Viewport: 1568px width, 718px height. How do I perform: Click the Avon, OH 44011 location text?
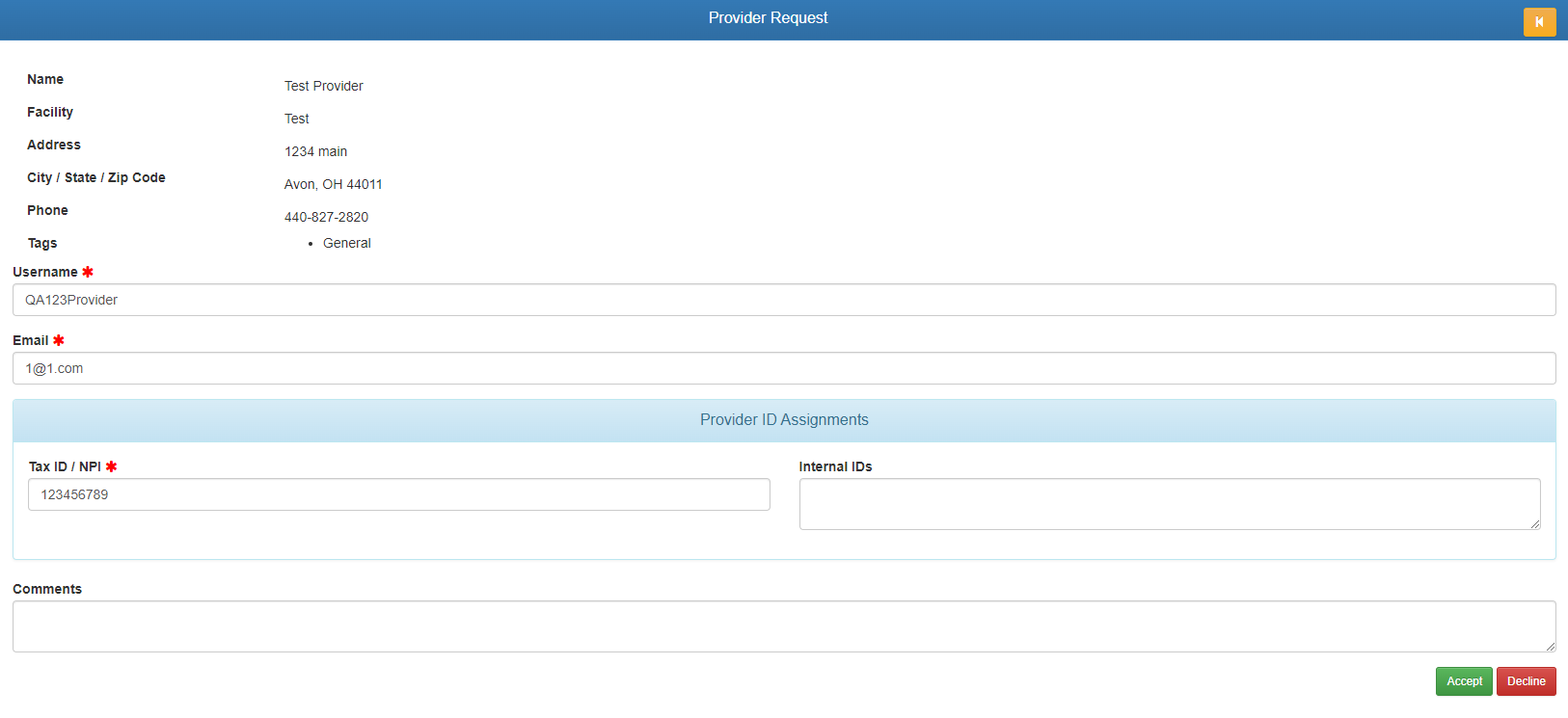[333, 184]
